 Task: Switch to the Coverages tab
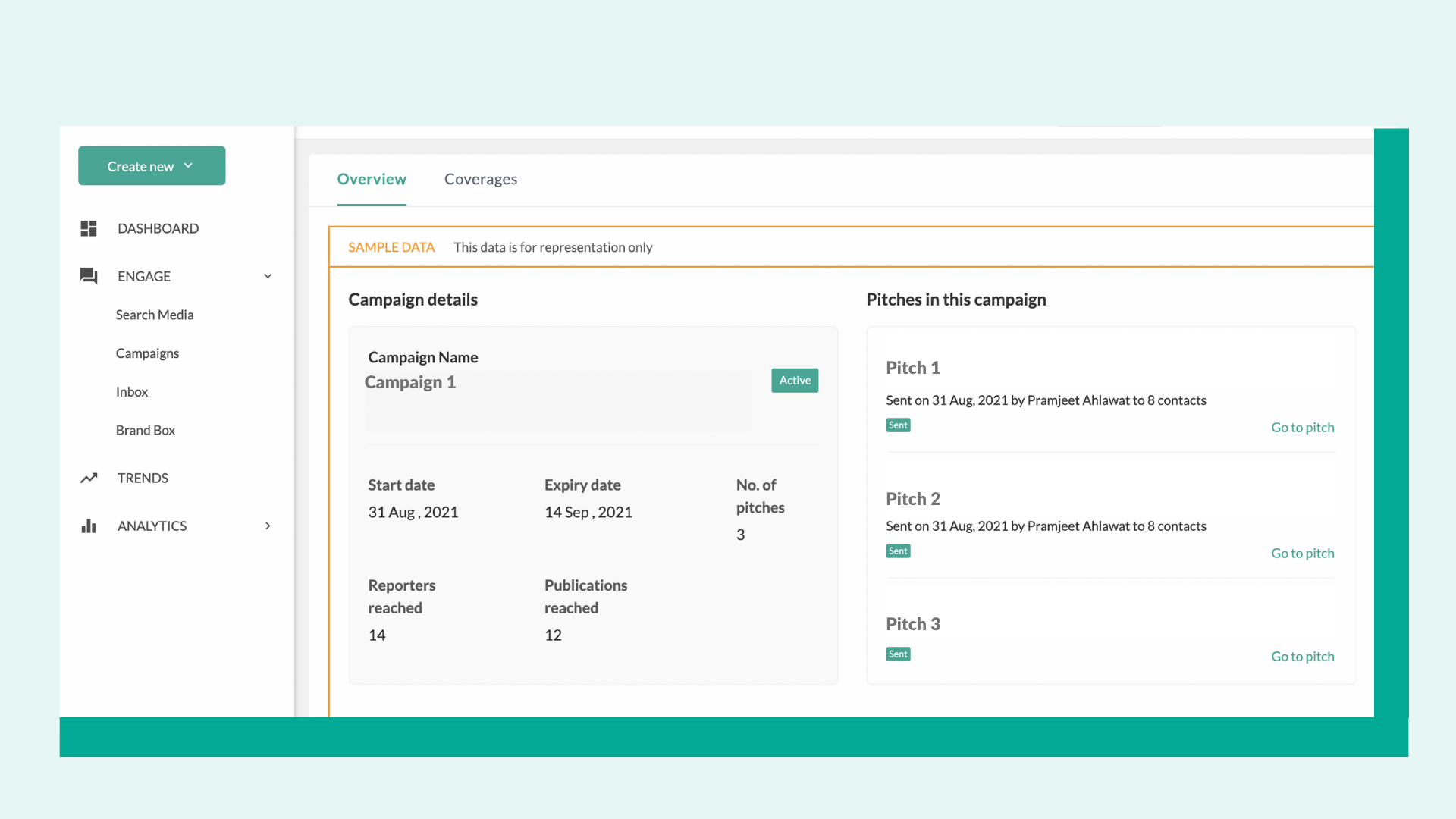pyautogui.click(x=481, y=180)
